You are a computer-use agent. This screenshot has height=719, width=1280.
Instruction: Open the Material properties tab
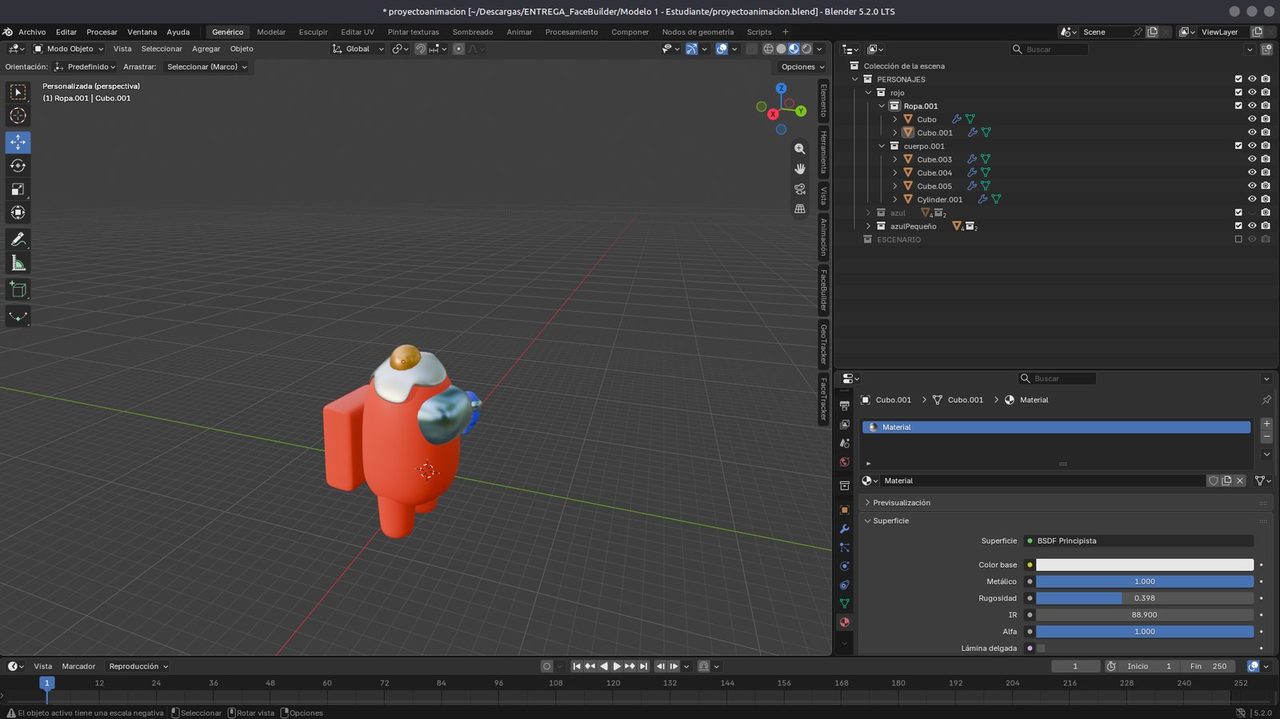tap(844, 622)
